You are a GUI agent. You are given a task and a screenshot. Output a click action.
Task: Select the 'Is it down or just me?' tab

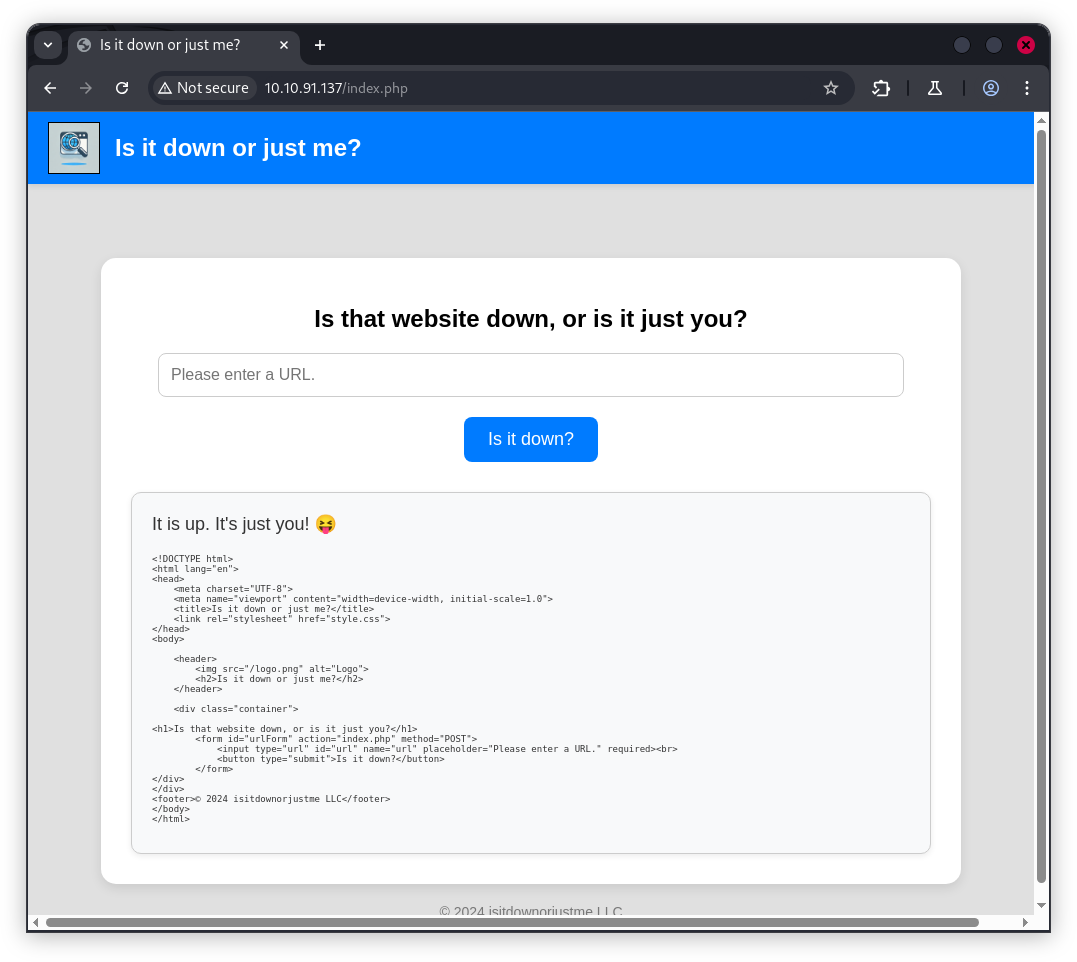(170, 45)
